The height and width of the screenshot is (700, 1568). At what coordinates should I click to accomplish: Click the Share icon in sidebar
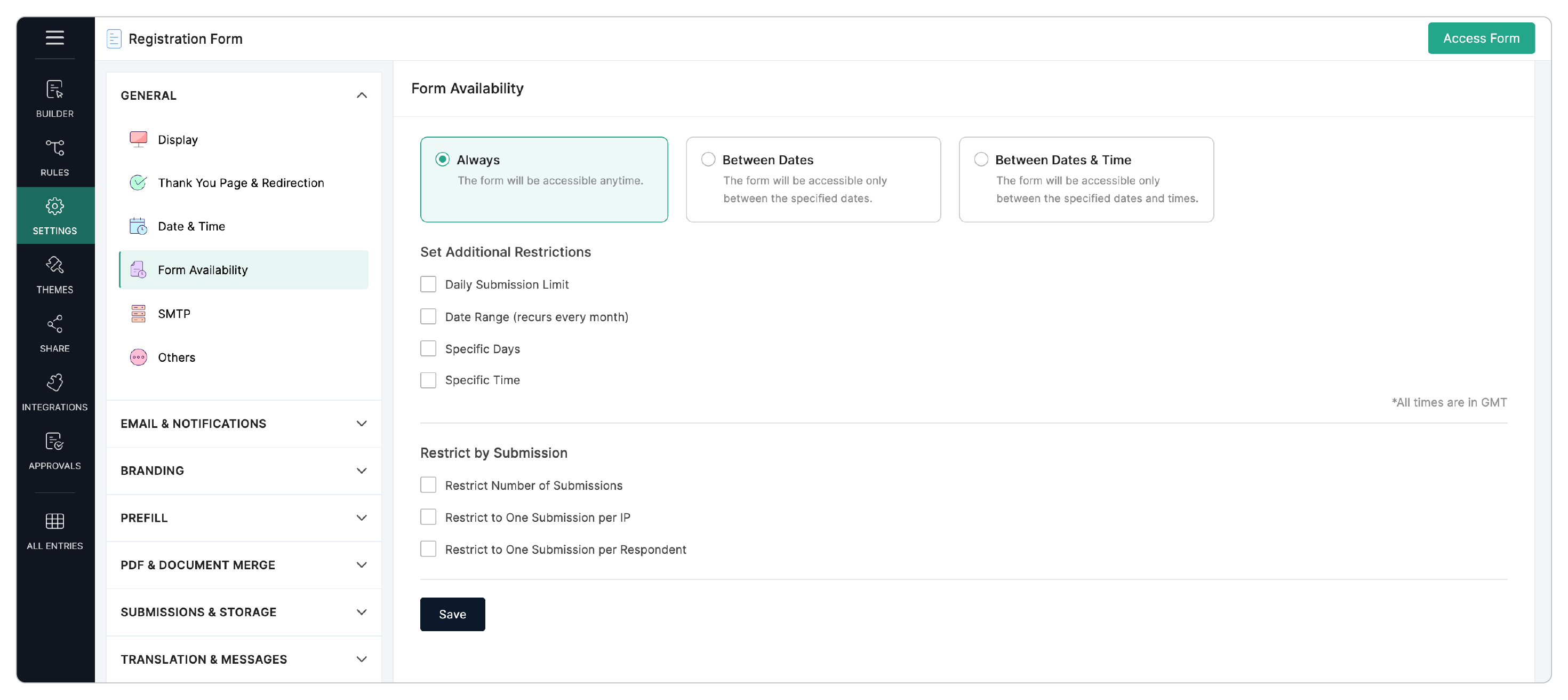(x=55, y=332)
